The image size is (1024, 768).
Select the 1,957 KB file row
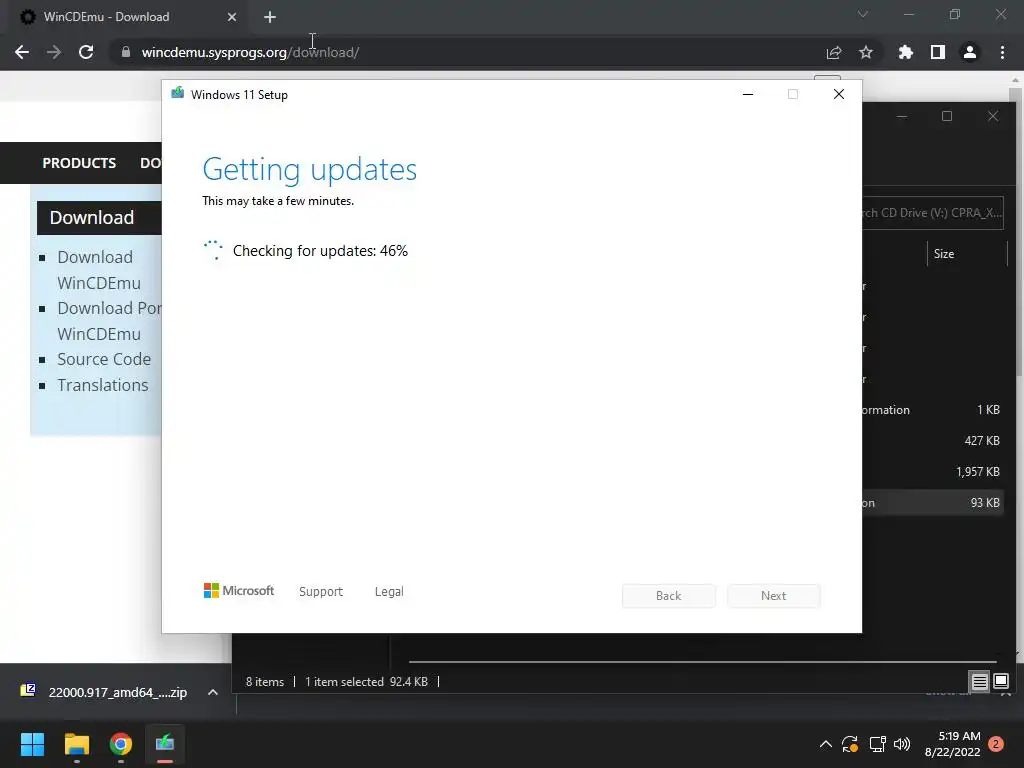931,472
